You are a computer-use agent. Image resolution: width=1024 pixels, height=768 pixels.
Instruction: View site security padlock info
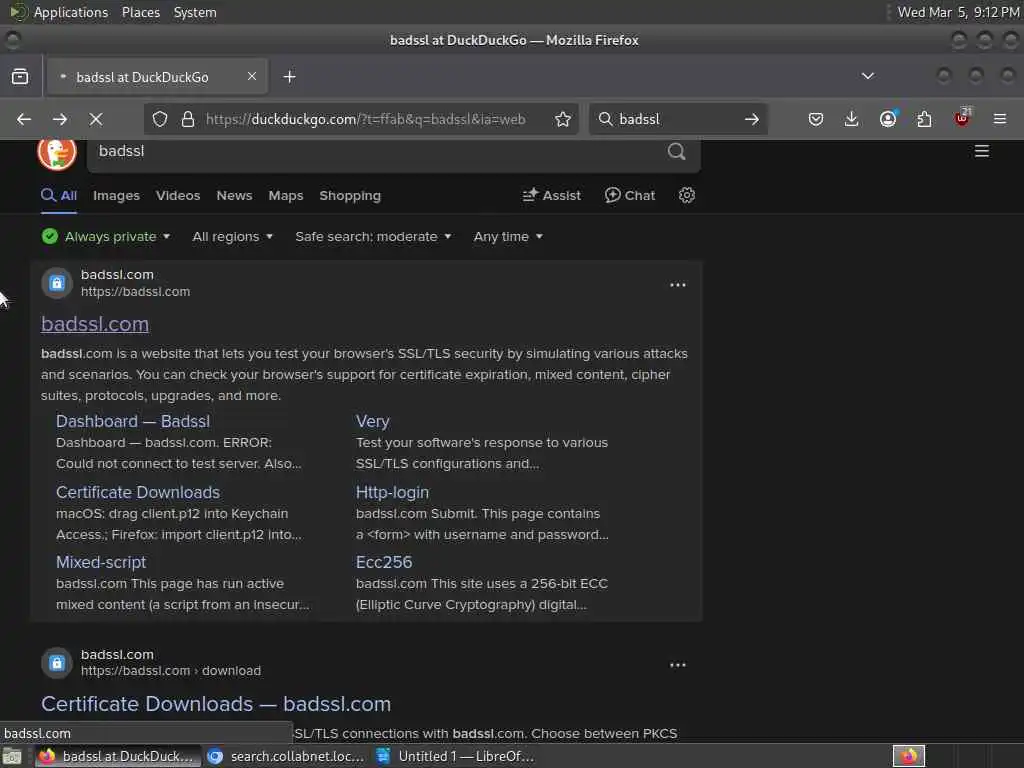[x=188, y=119]
